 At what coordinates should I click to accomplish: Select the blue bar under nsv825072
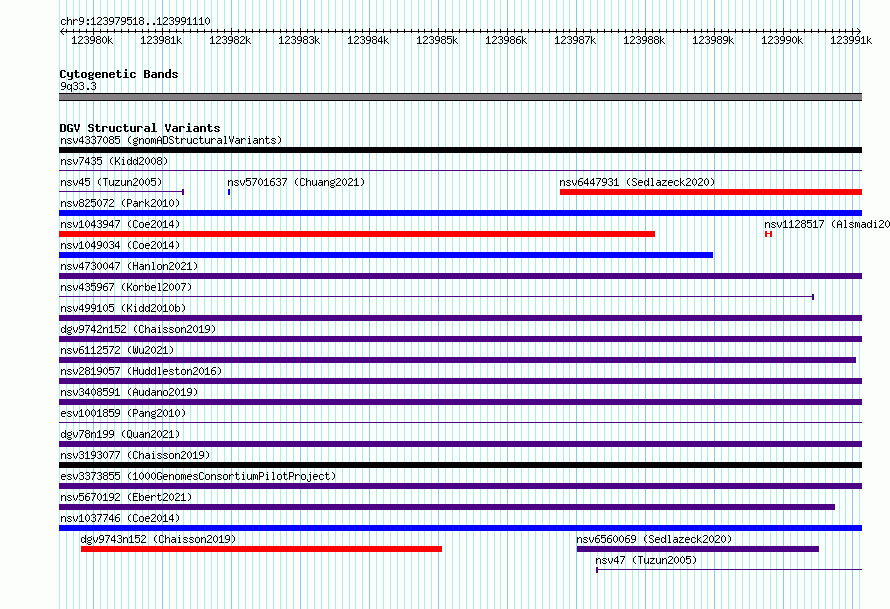tap(460, 213)
